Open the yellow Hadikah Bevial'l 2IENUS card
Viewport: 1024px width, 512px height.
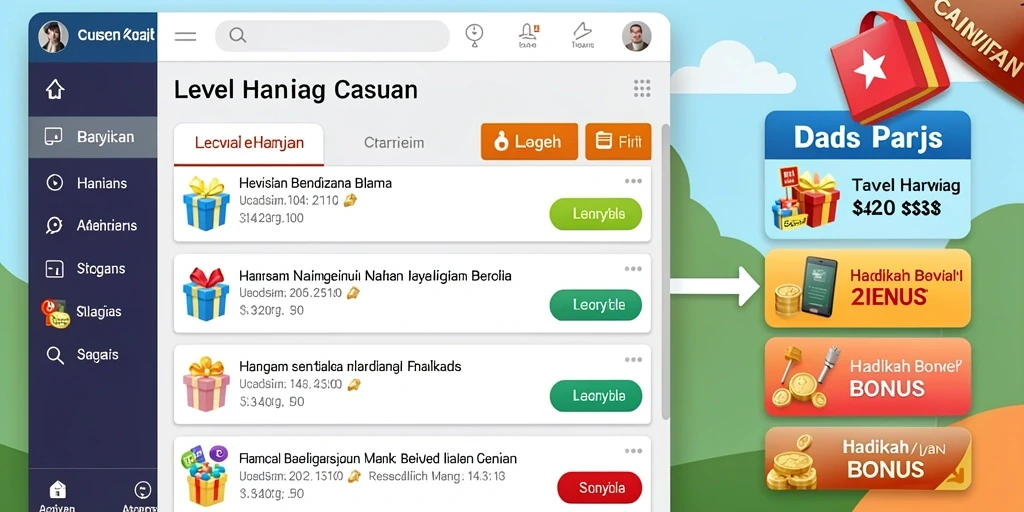click(x=867, y=288)
